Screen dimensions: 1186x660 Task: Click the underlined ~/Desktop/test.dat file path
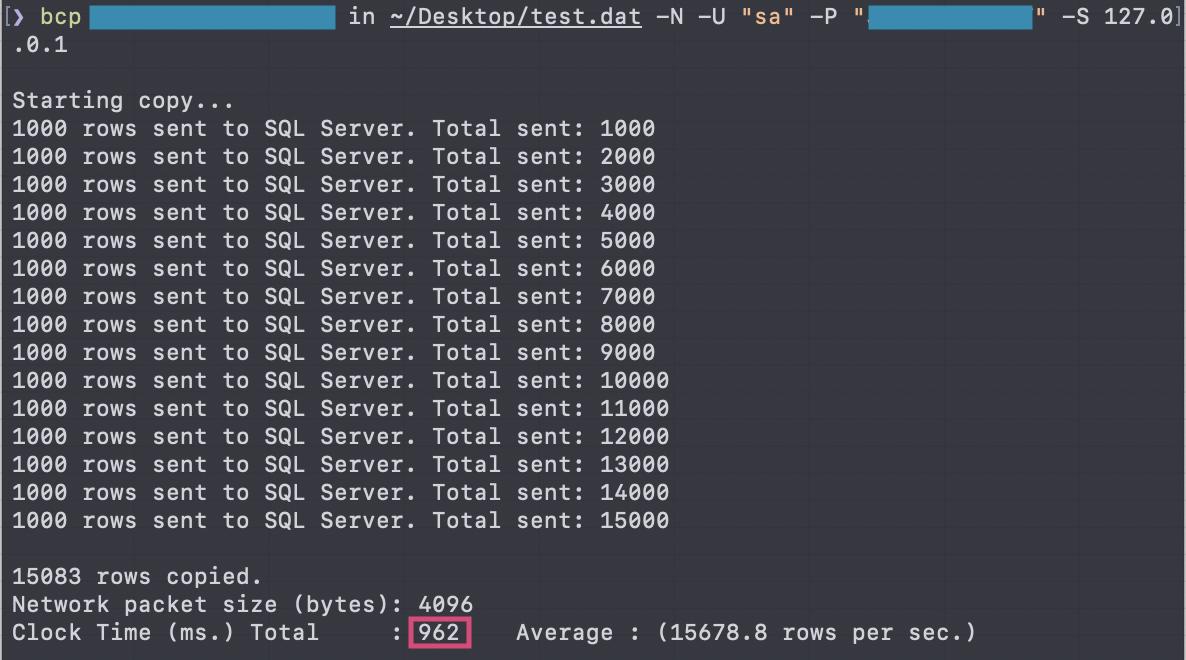(x=516, y=17)
